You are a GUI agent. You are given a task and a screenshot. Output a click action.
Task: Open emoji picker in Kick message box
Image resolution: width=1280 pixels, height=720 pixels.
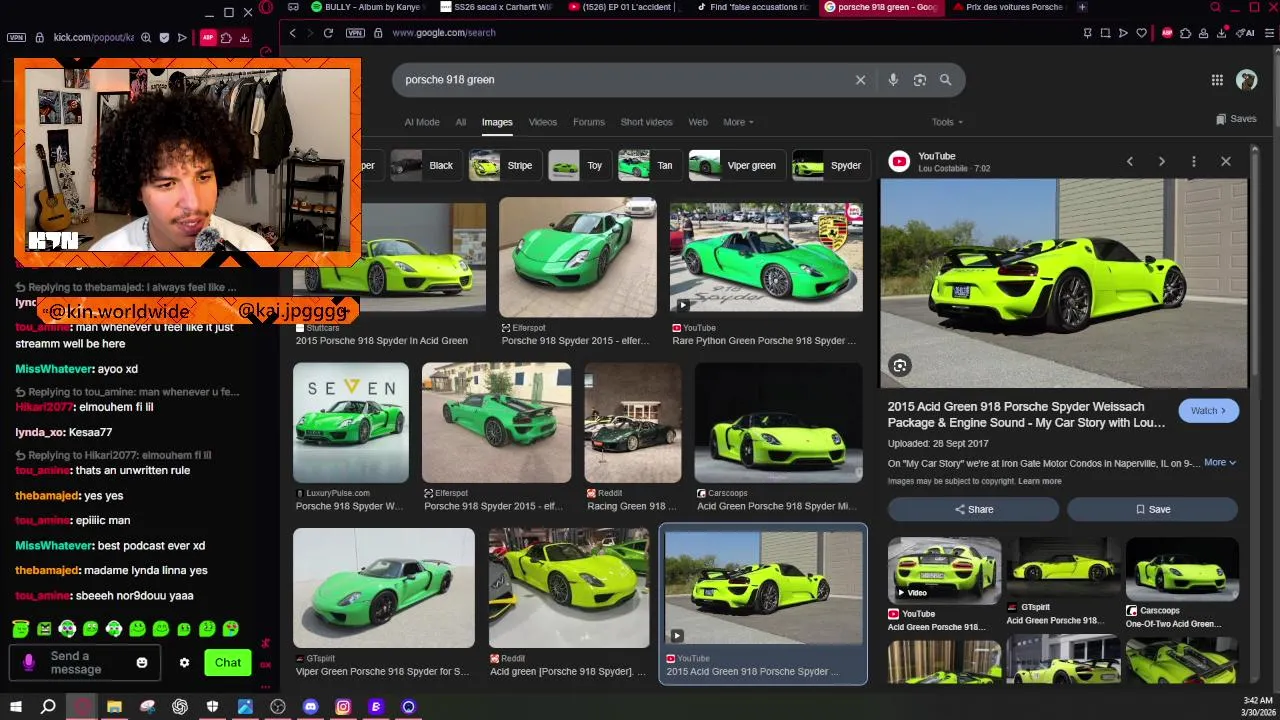pos(142,662)
